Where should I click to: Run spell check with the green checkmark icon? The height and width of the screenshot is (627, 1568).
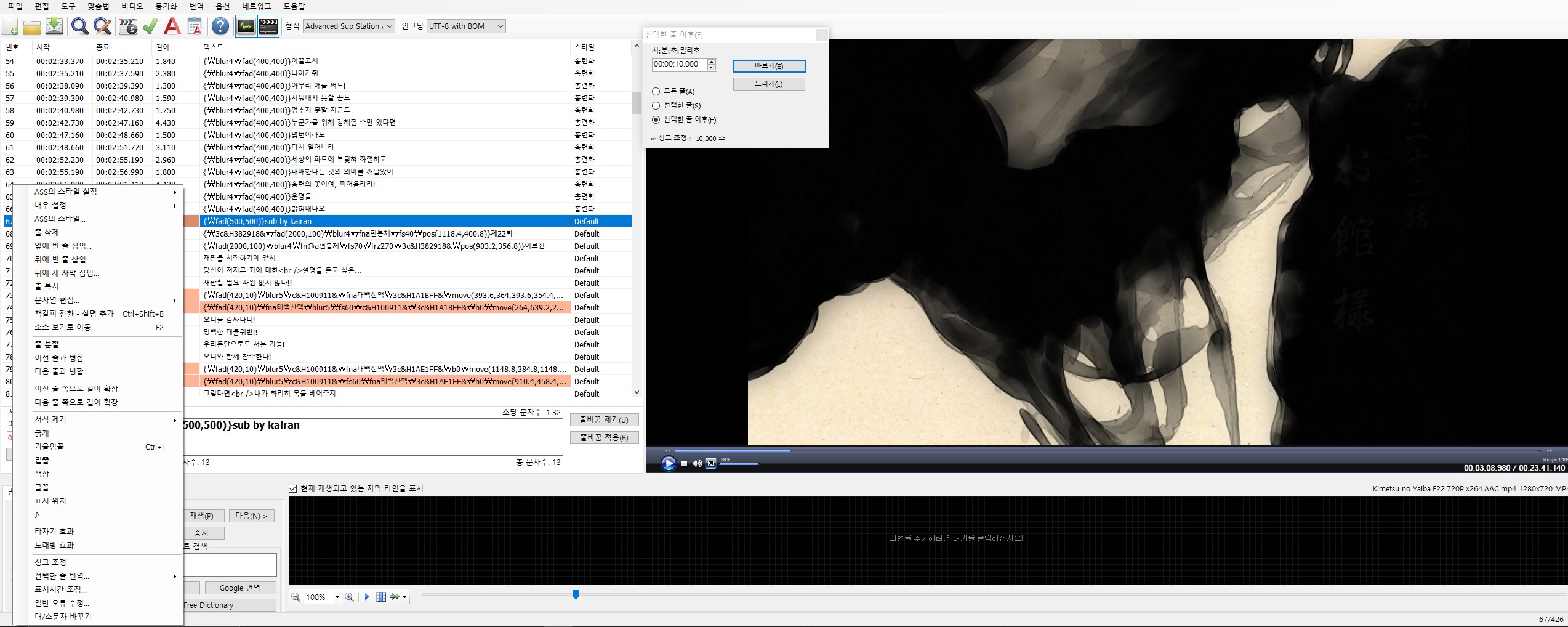pos(150,26)
